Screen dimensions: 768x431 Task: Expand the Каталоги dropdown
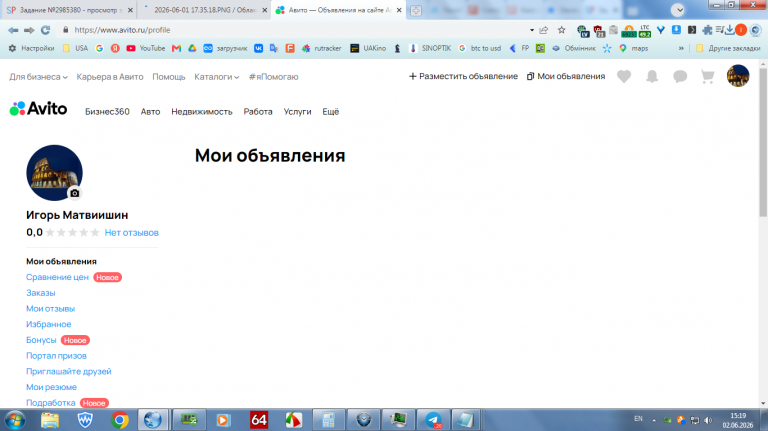coord(216,77)
